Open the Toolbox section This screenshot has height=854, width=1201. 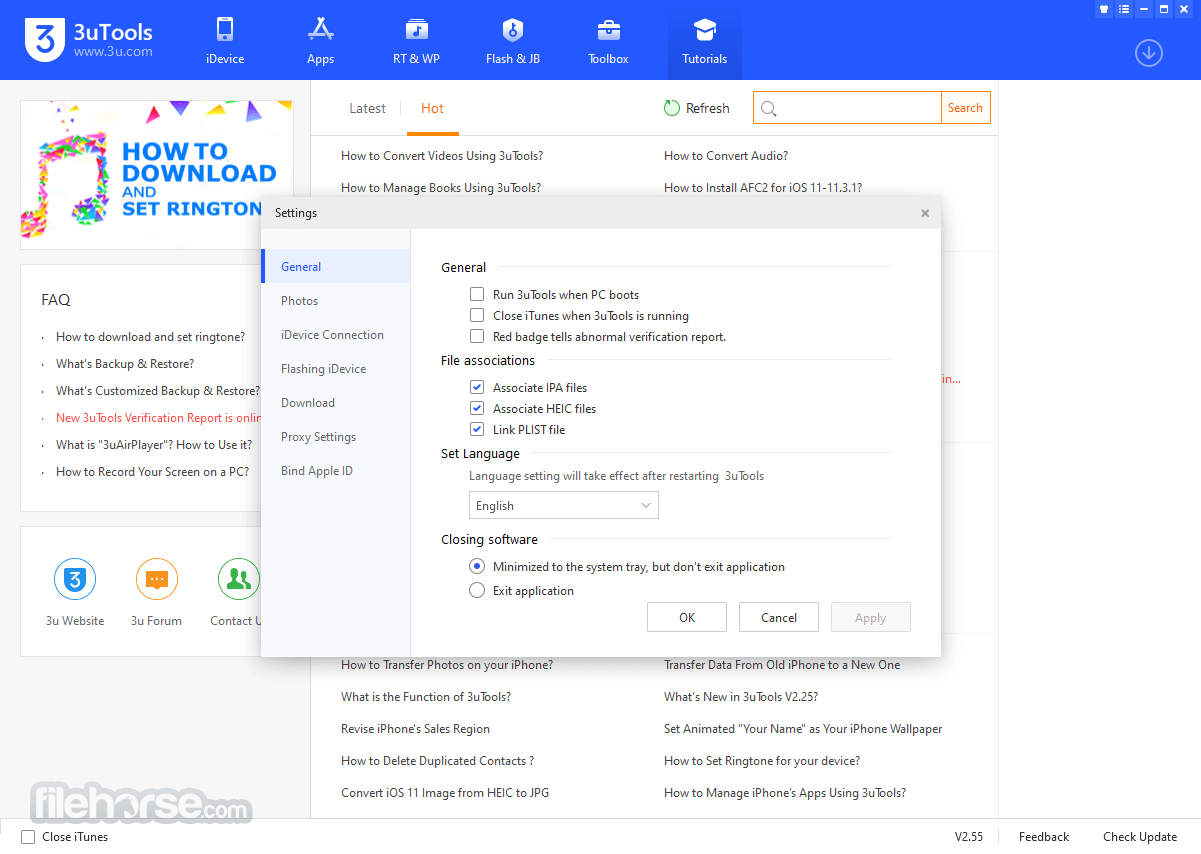pyautogui.click(x=608, y=41)
